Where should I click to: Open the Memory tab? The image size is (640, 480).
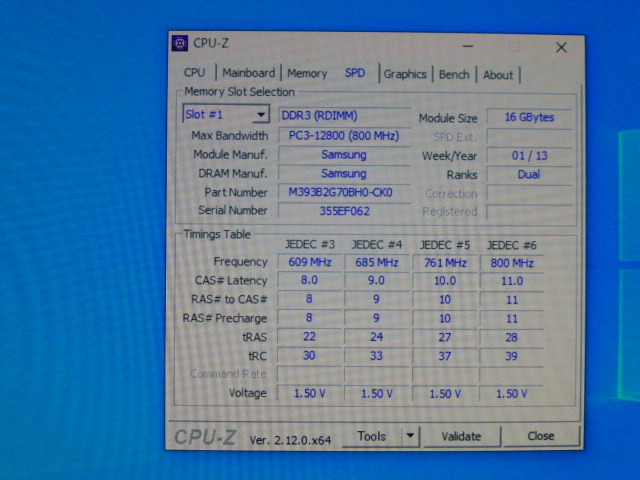[307, 73]
